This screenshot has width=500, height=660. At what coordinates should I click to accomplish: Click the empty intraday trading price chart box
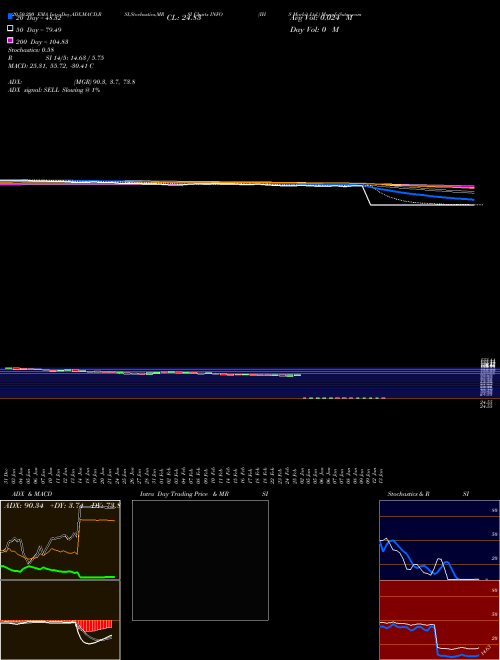pyautogui.click(x=200, y=560)
